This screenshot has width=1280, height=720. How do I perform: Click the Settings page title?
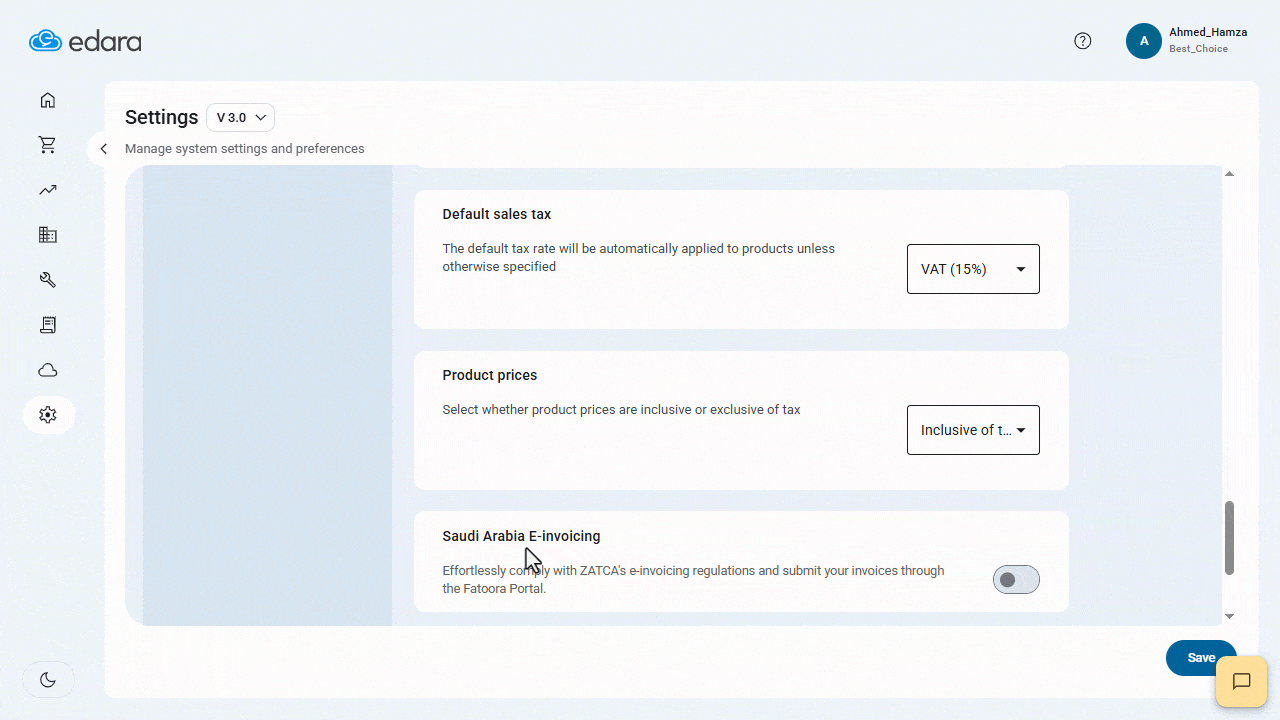pyautogui.click(x=162, y=117)
